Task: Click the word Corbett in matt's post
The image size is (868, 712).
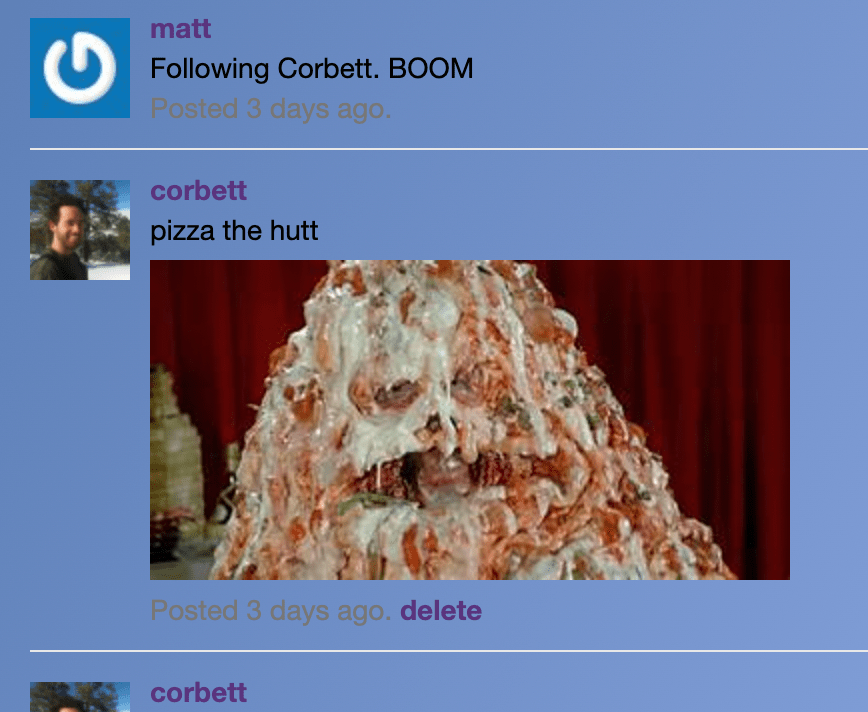Action: coord(328,69)
